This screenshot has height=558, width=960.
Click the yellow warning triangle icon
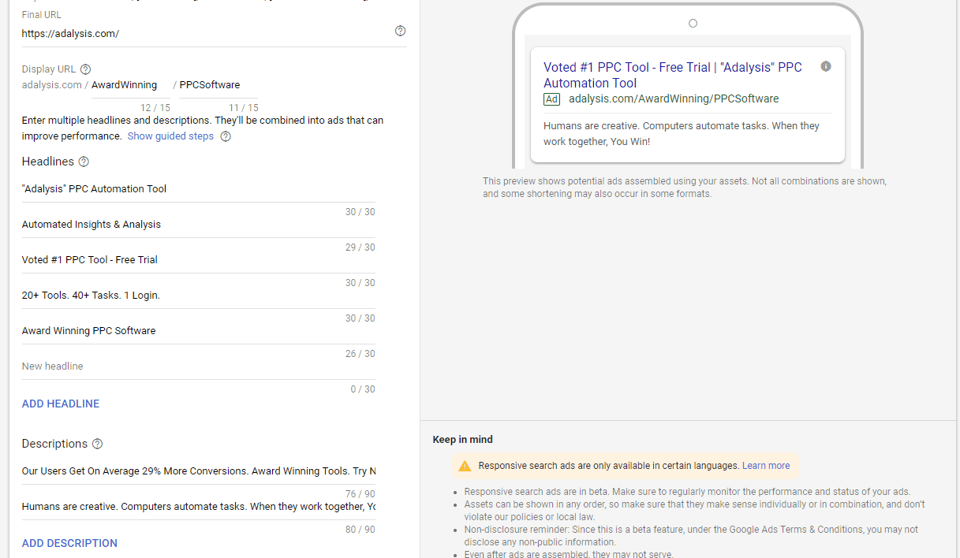tap(464, 466)
